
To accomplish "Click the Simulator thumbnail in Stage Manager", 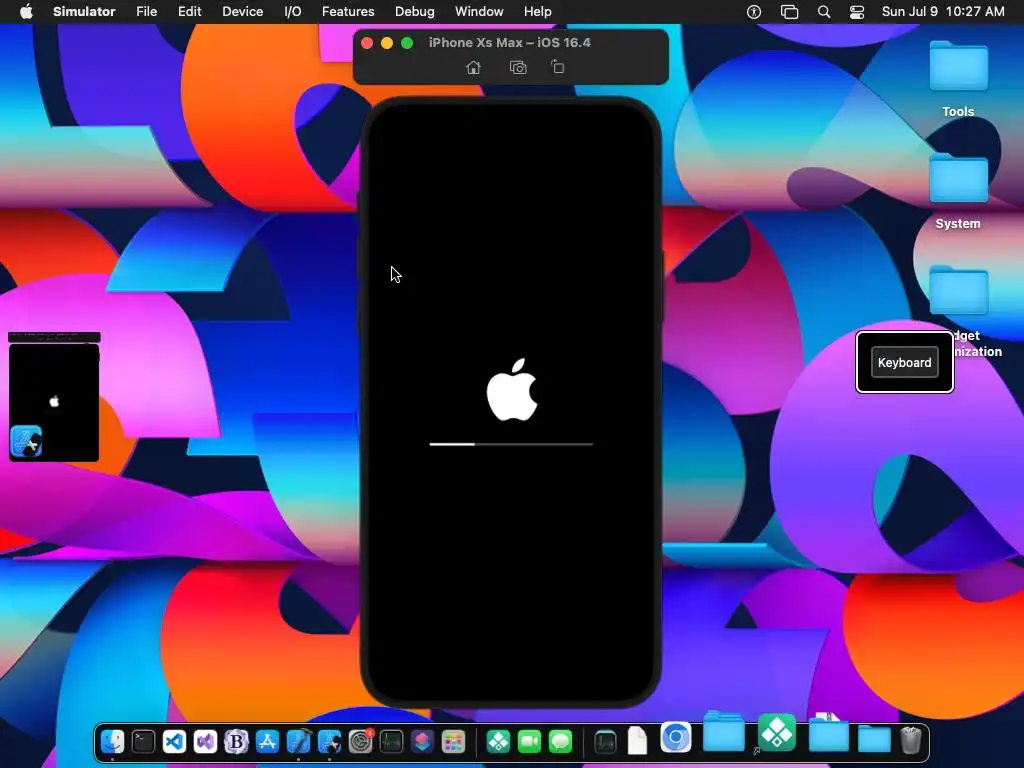I will pyautogui.click(x=54, y=397).
